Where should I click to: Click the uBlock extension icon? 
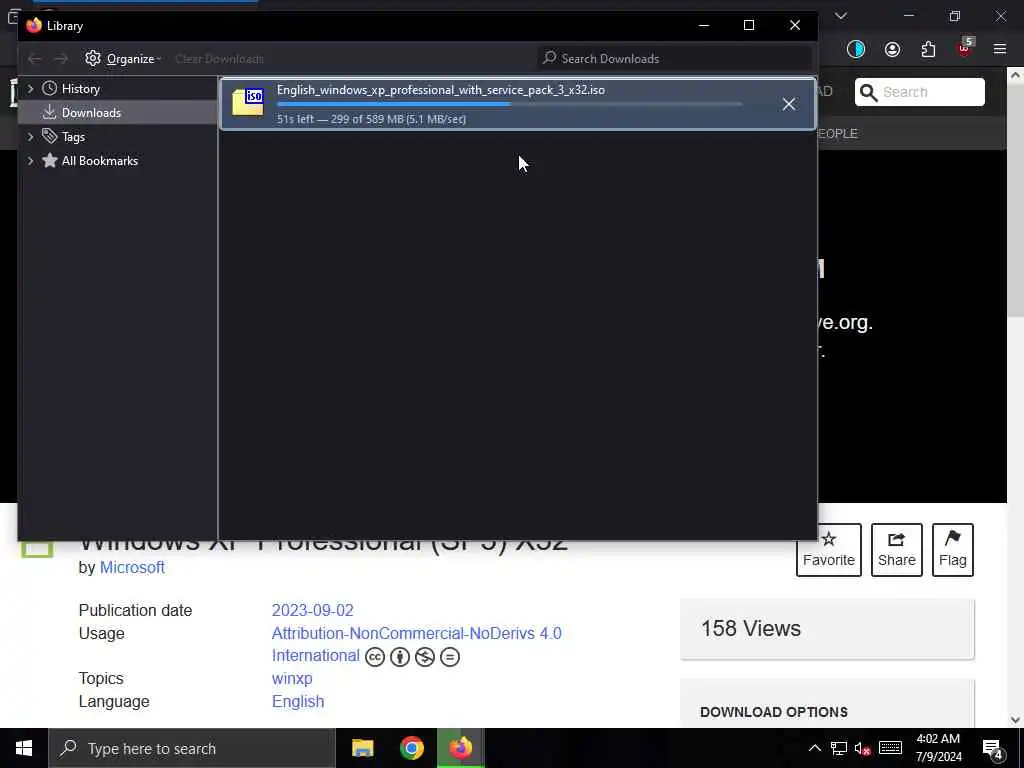tap(965, 48)
